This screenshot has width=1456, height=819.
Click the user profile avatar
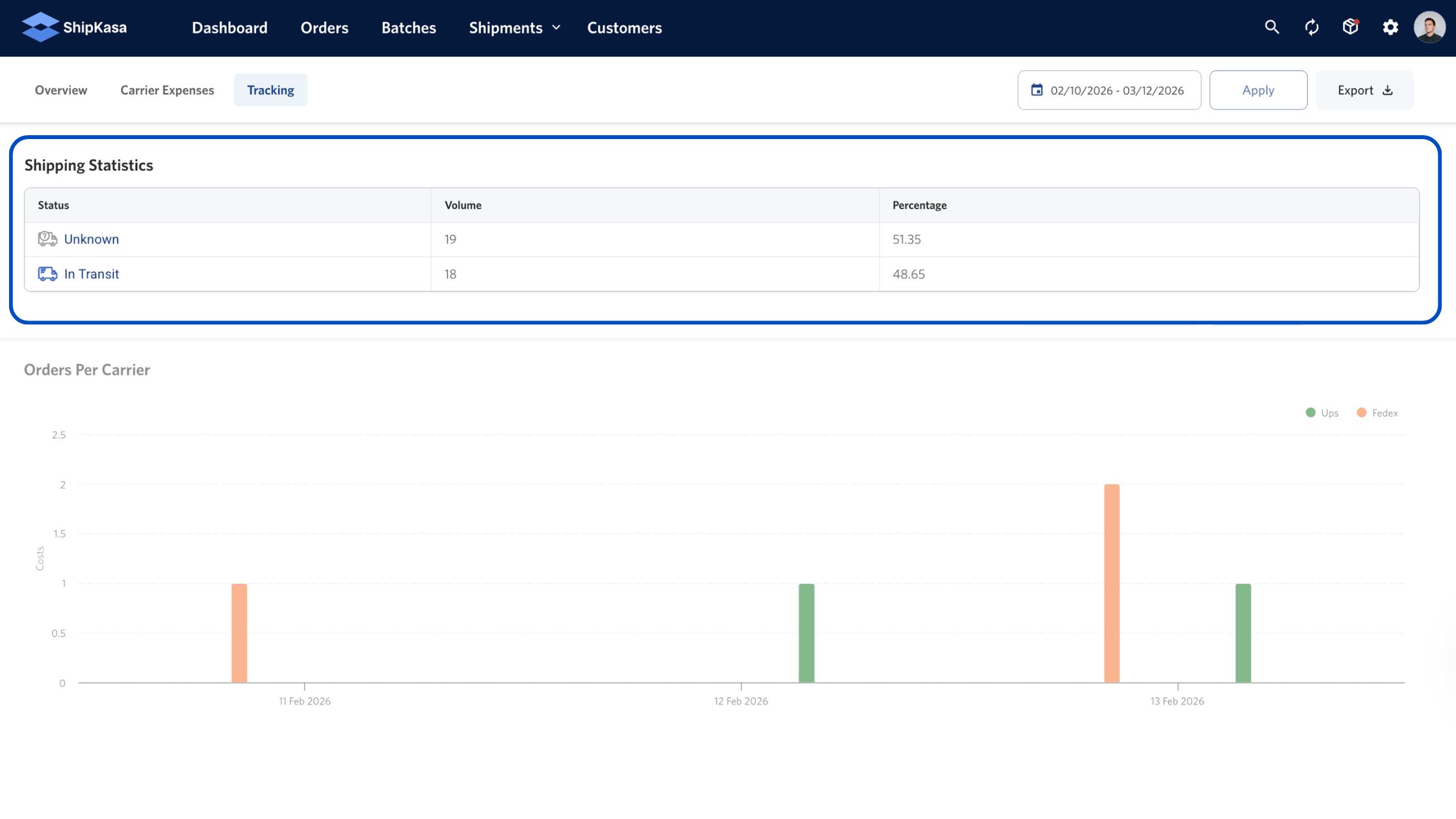pos(1429,27)
